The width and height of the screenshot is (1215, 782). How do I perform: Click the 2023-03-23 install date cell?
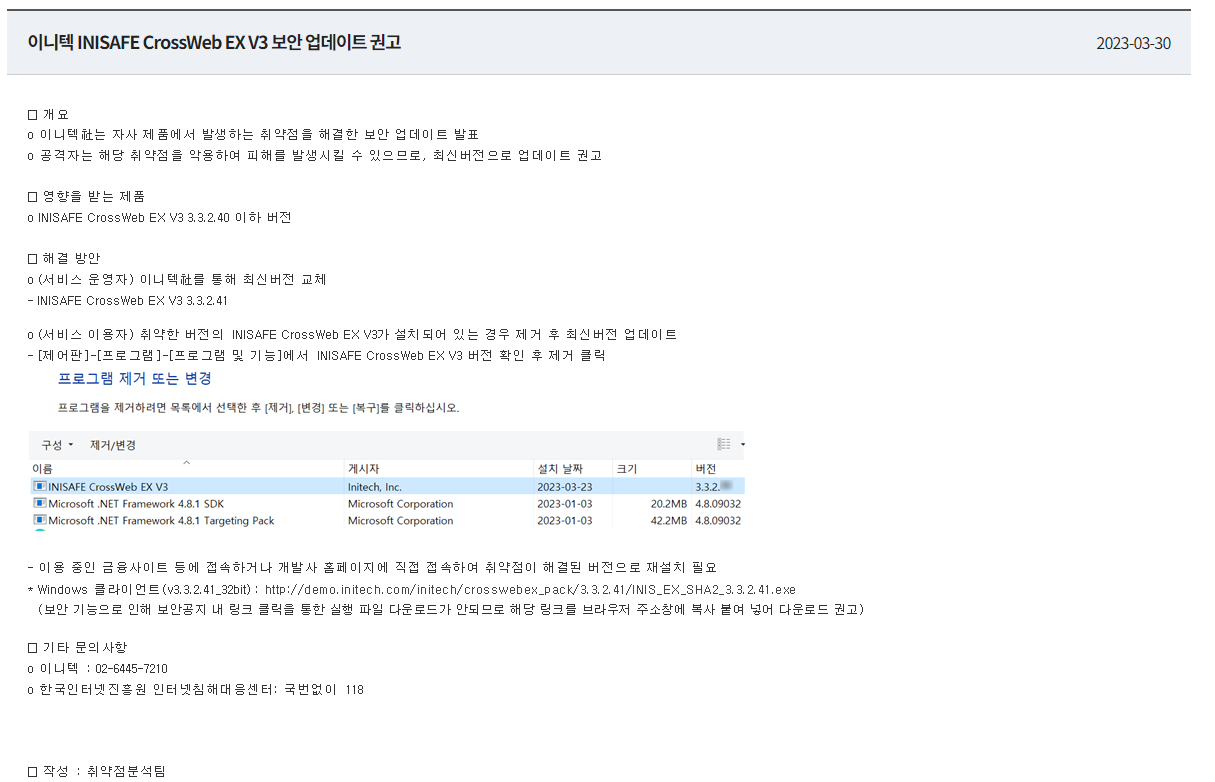pos(564,487)
